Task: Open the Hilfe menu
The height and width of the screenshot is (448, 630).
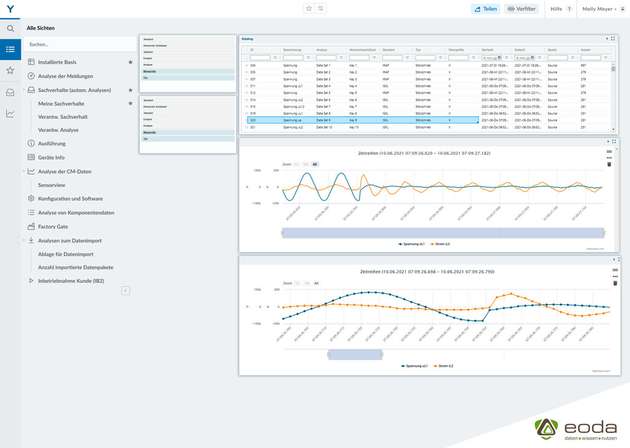Action: (x=560, y=9)
